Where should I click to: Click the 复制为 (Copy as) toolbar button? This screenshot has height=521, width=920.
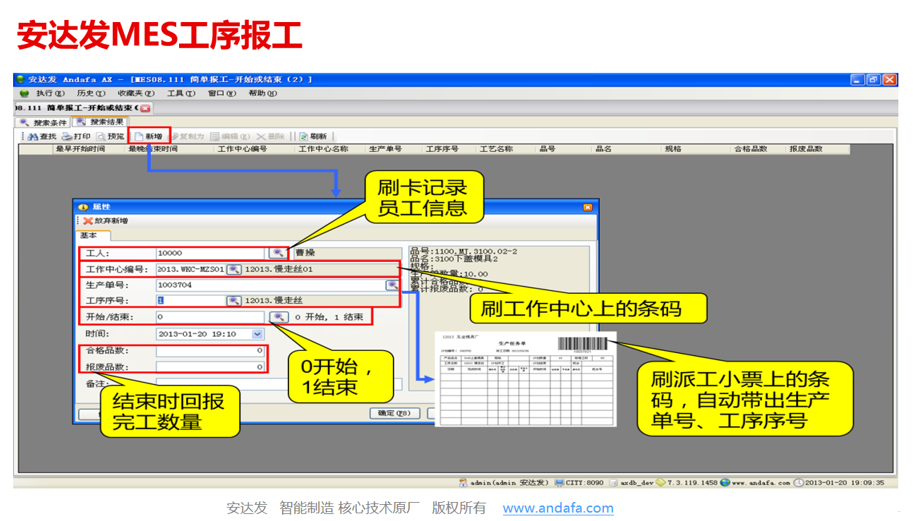coord(187,136)
